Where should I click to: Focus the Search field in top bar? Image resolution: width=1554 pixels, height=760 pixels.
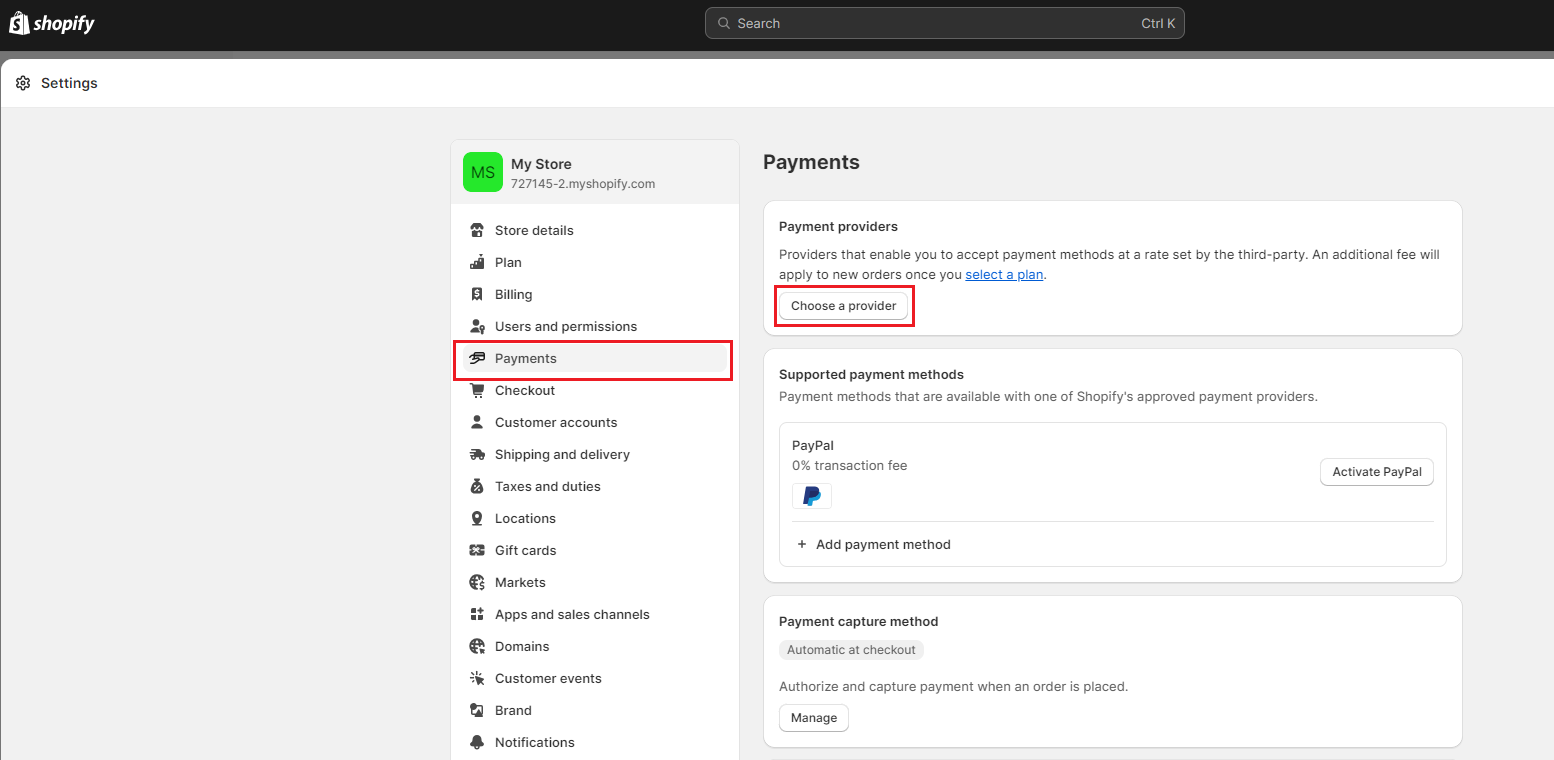[945, 23]
